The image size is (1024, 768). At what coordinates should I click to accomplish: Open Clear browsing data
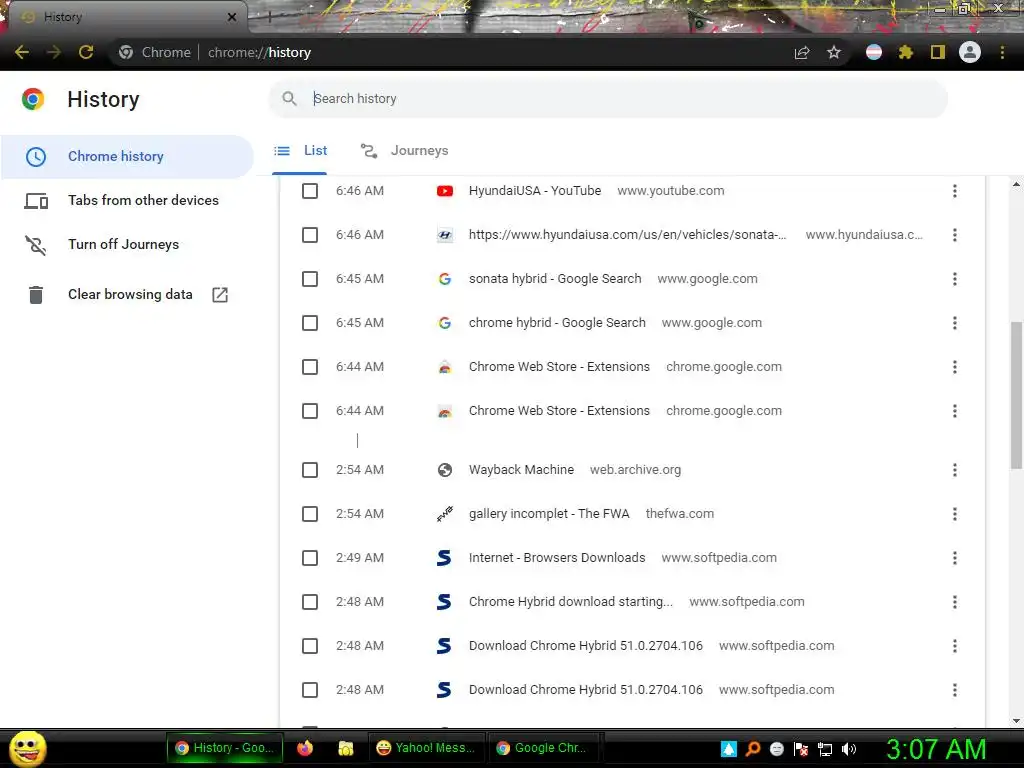(x=130, y=295)
